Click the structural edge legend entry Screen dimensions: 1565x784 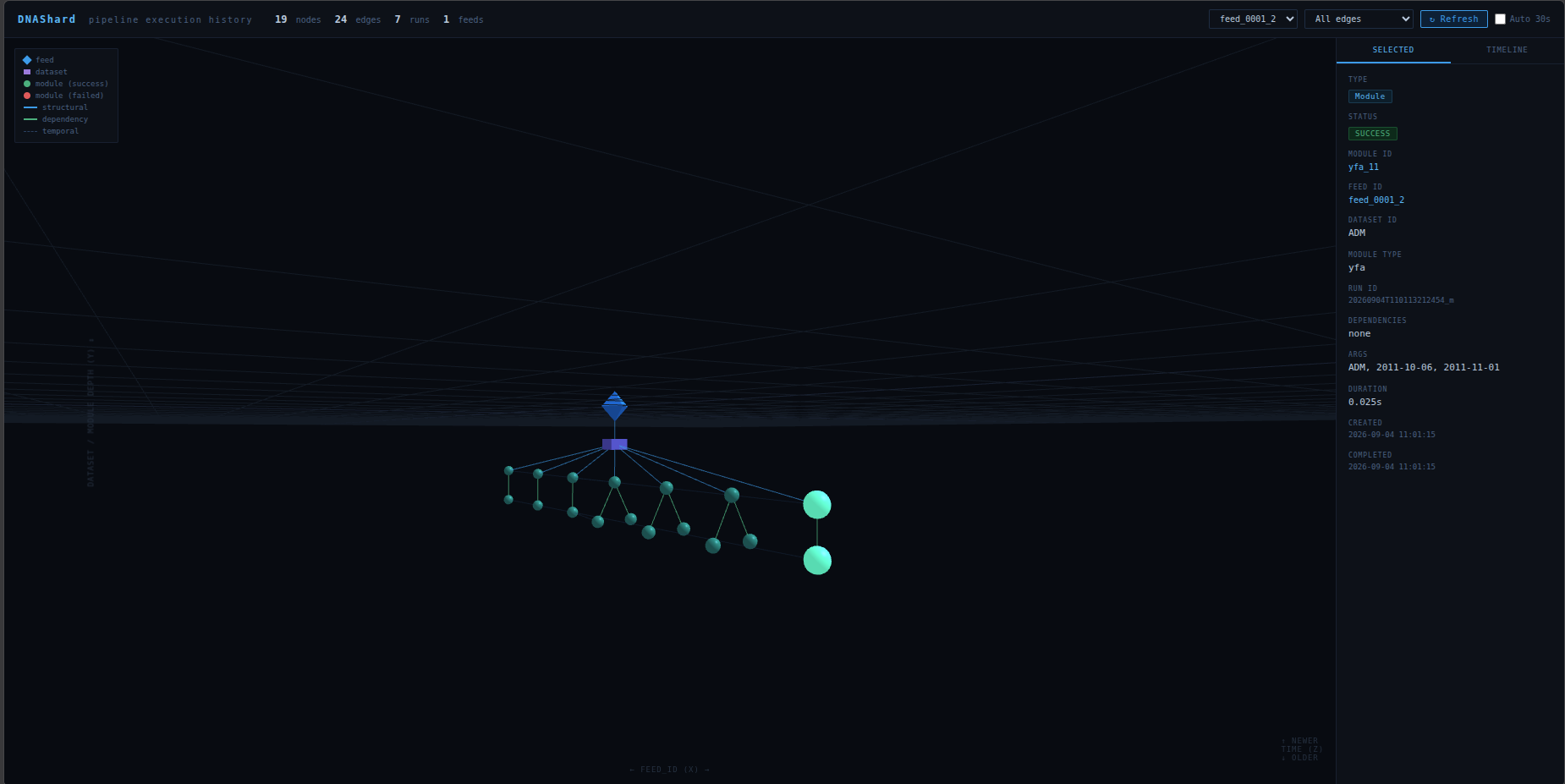[56, 107]
